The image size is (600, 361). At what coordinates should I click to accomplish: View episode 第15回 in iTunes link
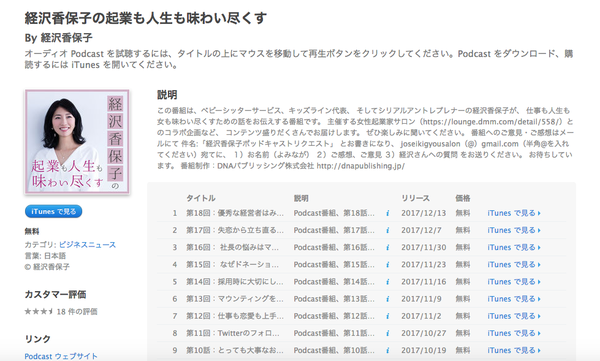pos(514,265)
